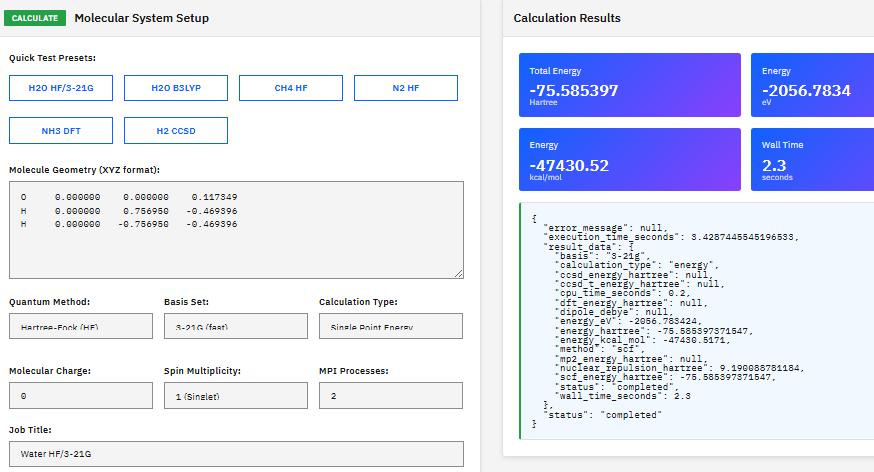The image size is (874, 472).
Task: Open the Spin Multiplicity dropdown
Action: (x=236, y=396)
